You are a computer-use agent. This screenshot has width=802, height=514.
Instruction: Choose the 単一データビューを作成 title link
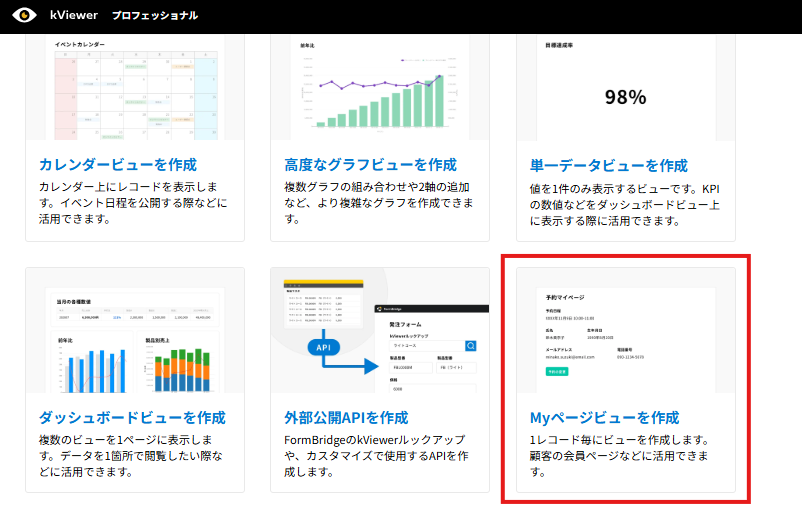pyautogui.click(x=609, y=165)
